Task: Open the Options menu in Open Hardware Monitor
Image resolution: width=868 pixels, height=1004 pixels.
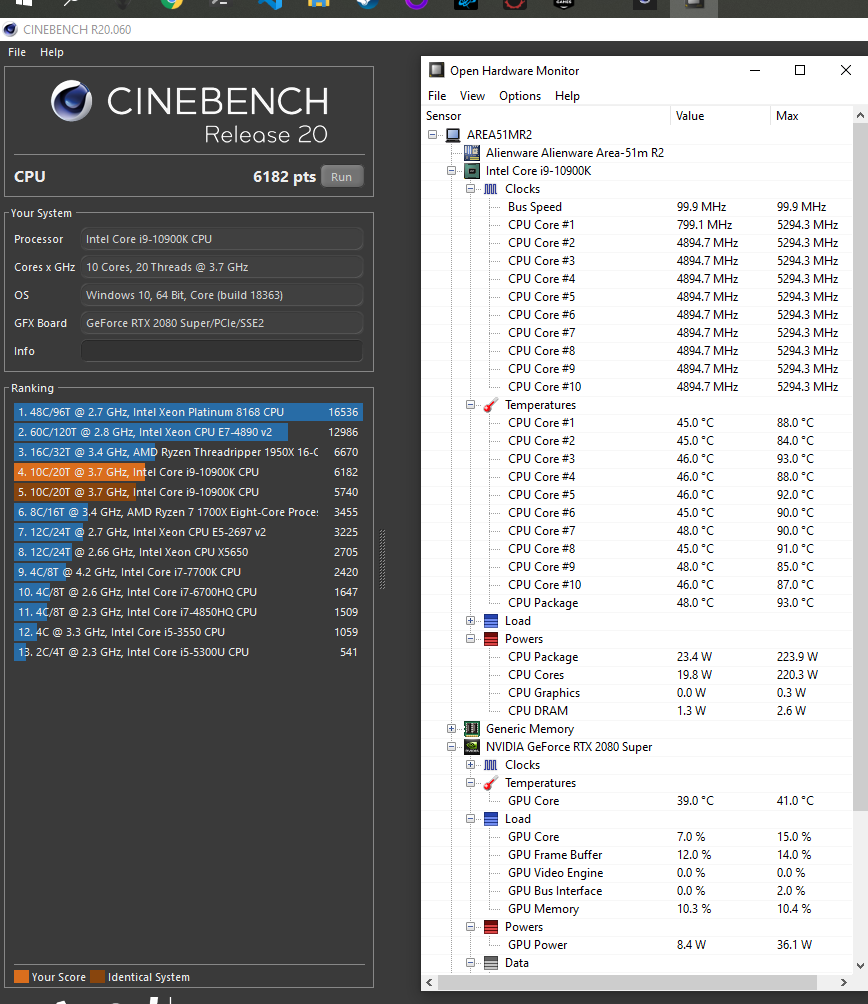Action: coord(520,95)
